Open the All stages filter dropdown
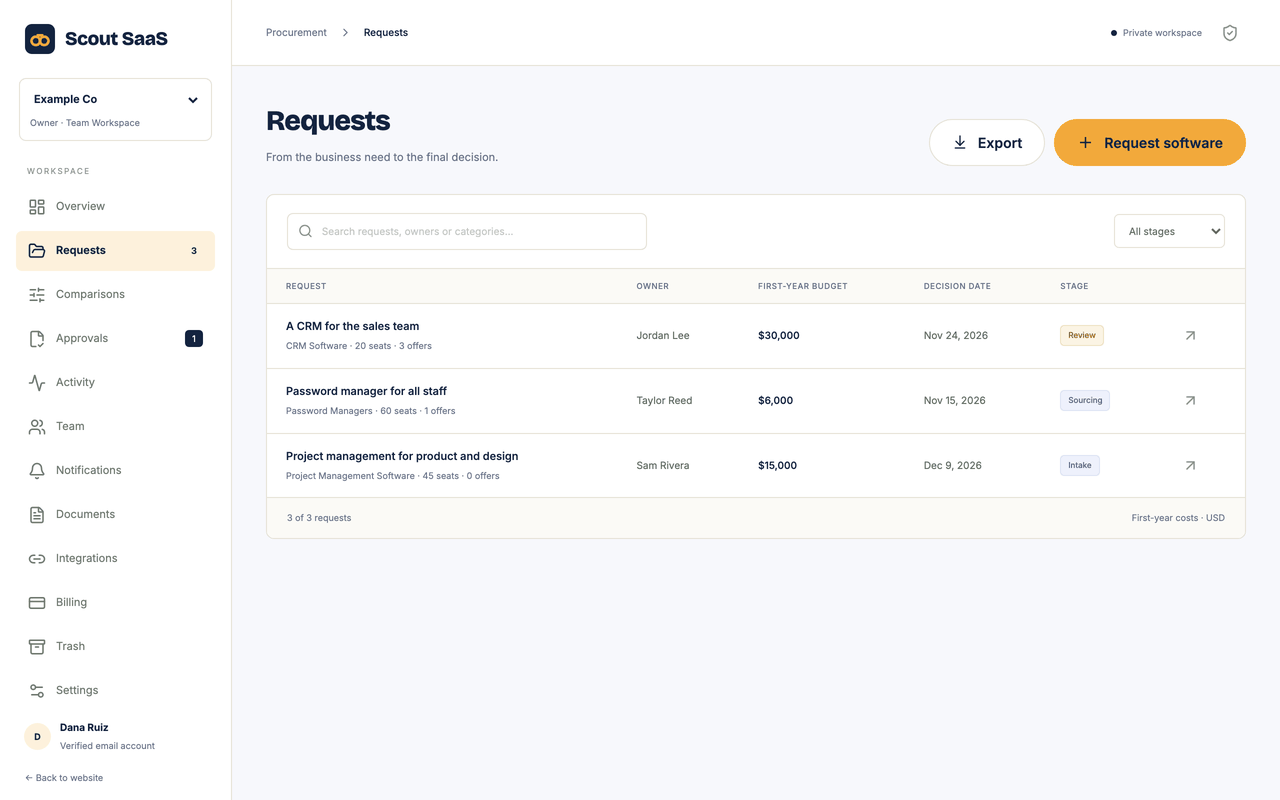The height and width of the screenshot is (800, 1280). click(1169, 232)
